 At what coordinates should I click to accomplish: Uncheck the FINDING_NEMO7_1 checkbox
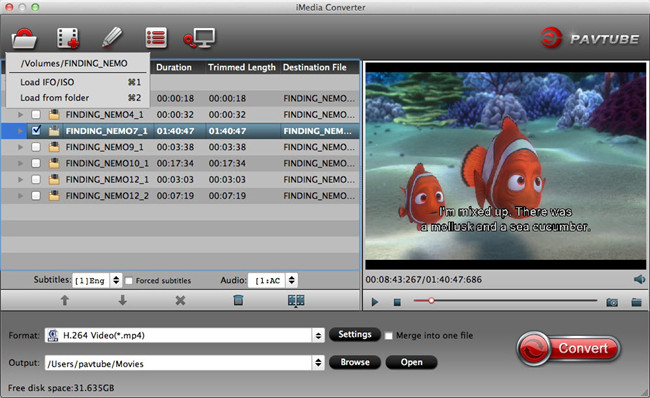(36, 131)
